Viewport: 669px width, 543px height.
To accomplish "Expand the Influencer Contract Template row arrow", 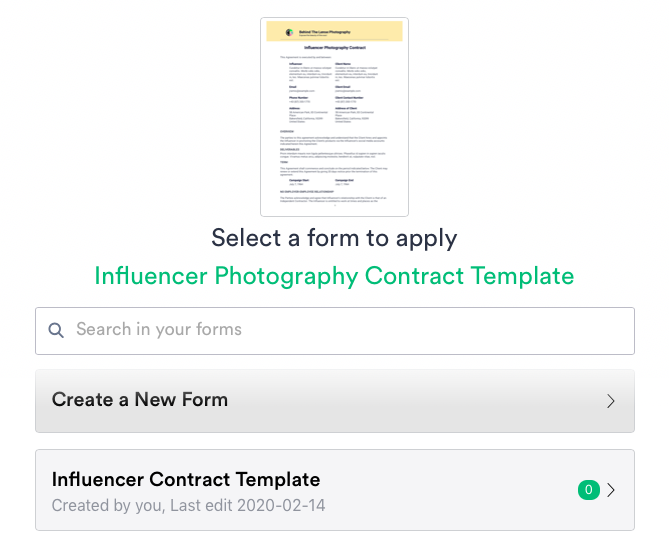I will point(611,490).
